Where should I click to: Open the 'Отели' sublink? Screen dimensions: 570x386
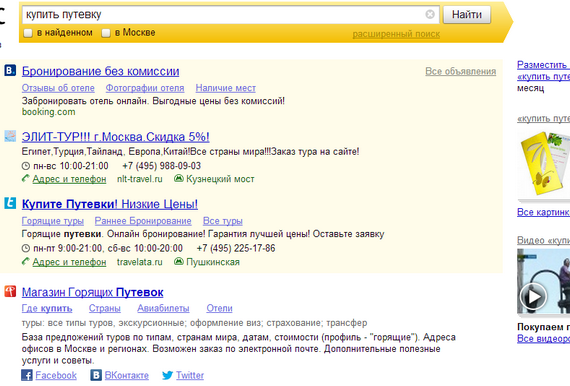pyautogui.click(x=220, y=308)
